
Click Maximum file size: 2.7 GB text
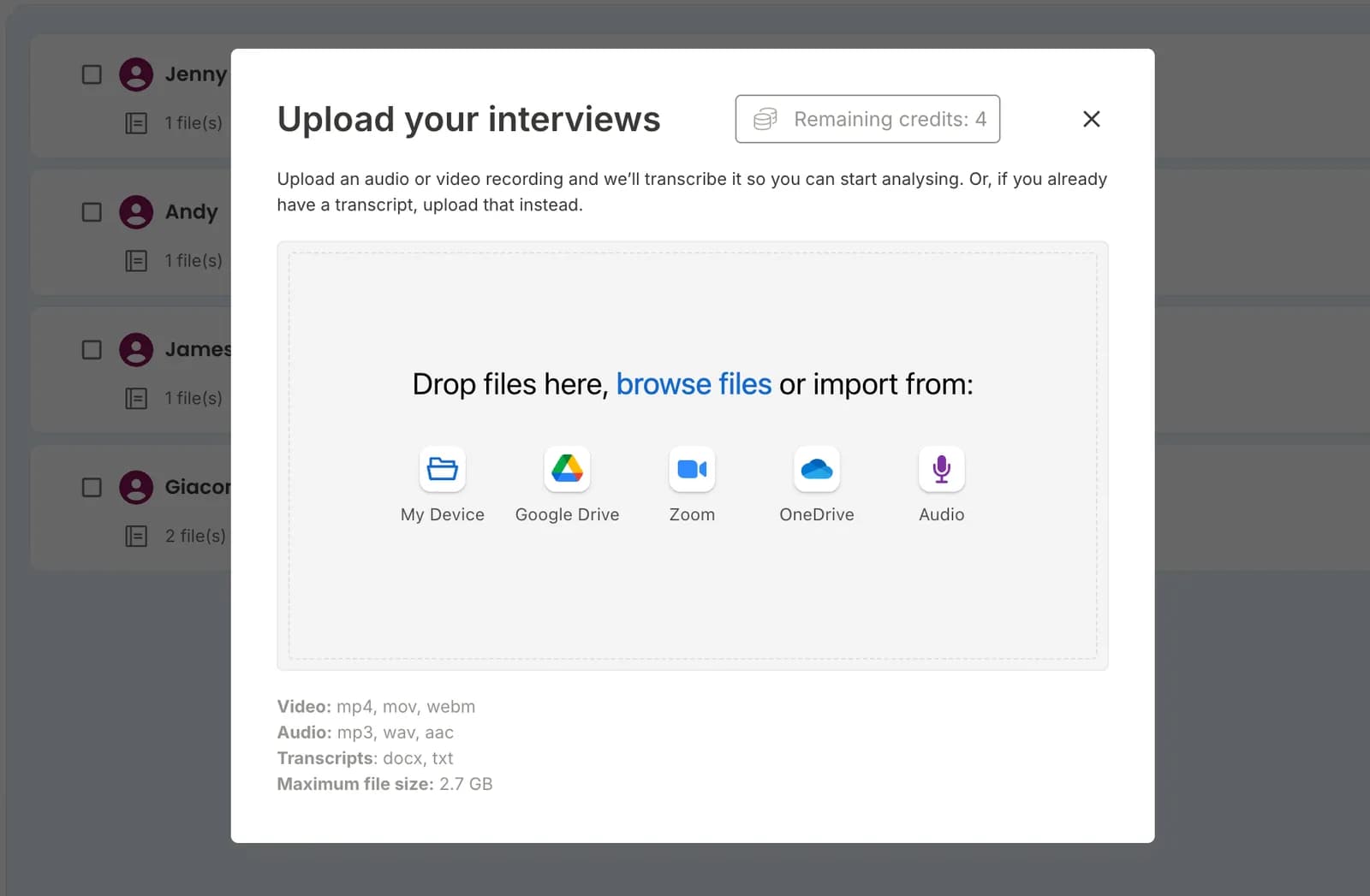[x=384, y=784]
